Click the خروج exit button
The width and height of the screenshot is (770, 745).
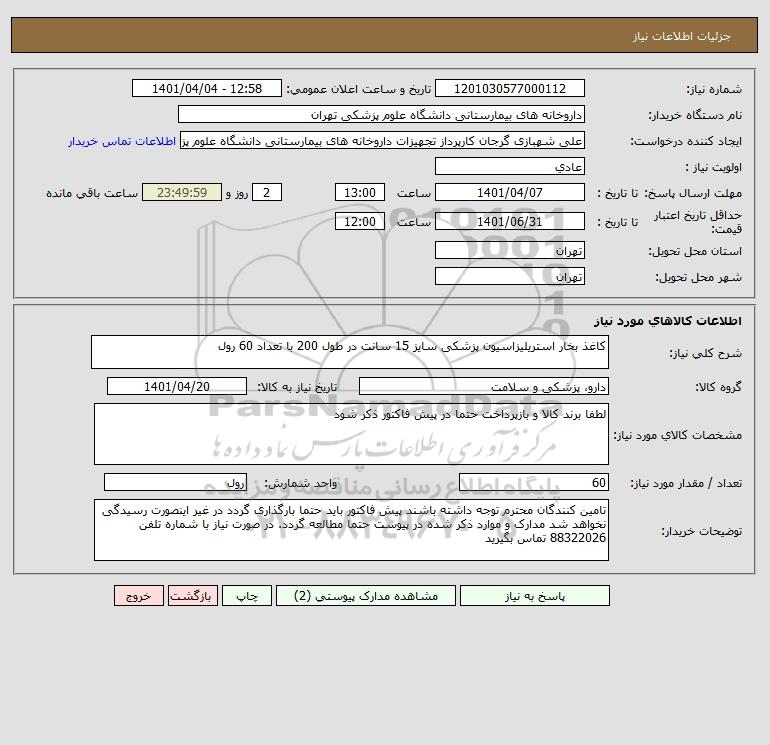[138, 596]
